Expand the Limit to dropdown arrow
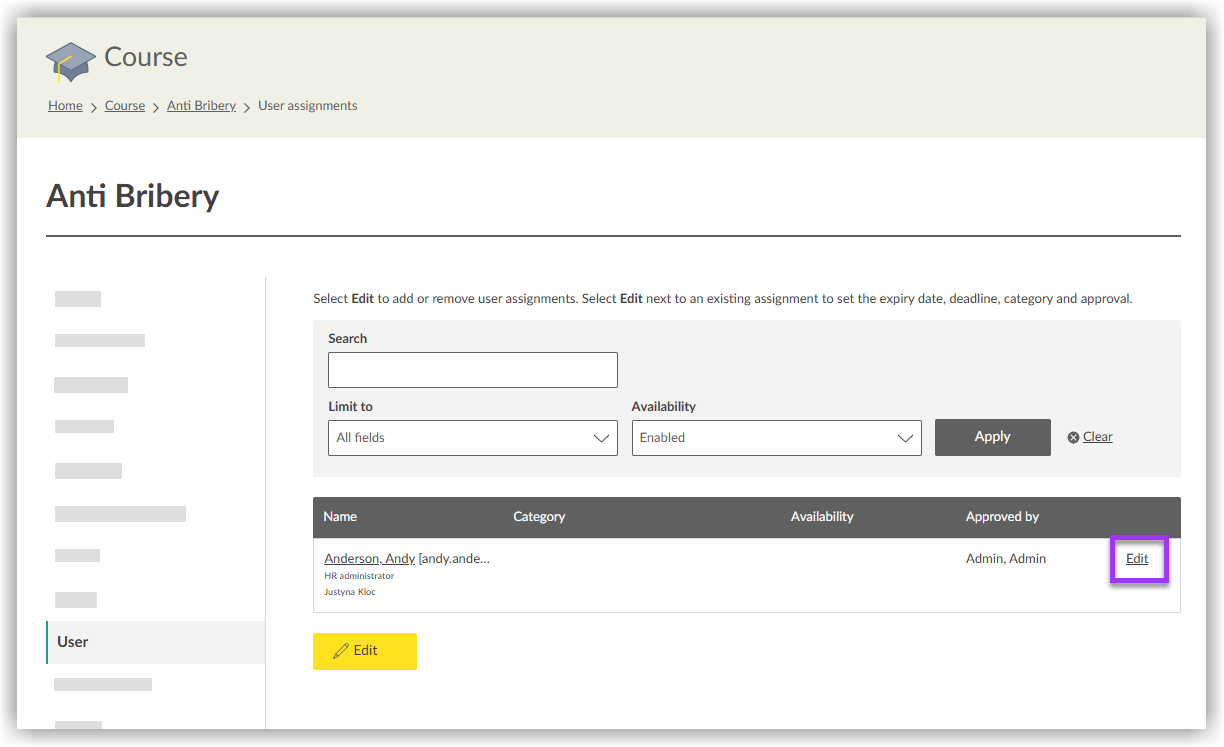Viewport: 1224px width, 747px height. coord(602,438)
